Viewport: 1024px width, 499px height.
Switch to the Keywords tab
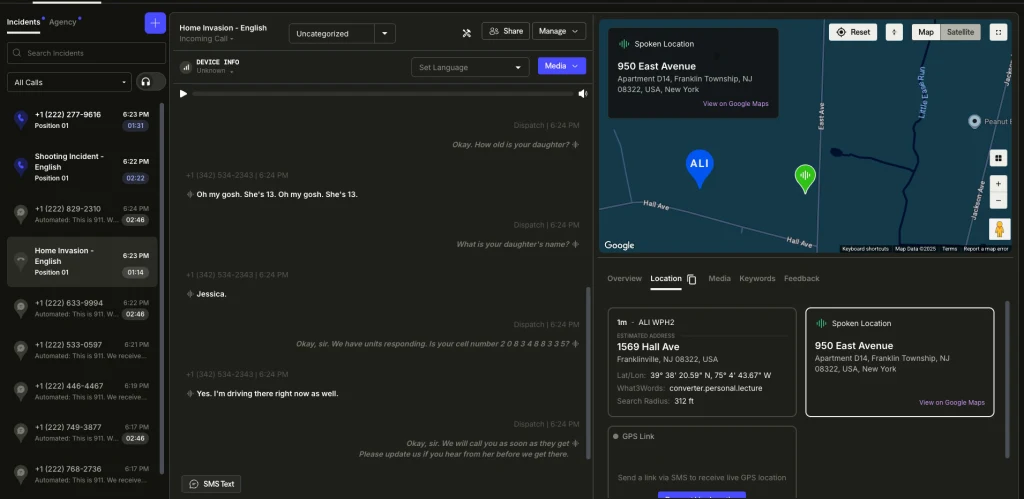click(x=757, y=279)
